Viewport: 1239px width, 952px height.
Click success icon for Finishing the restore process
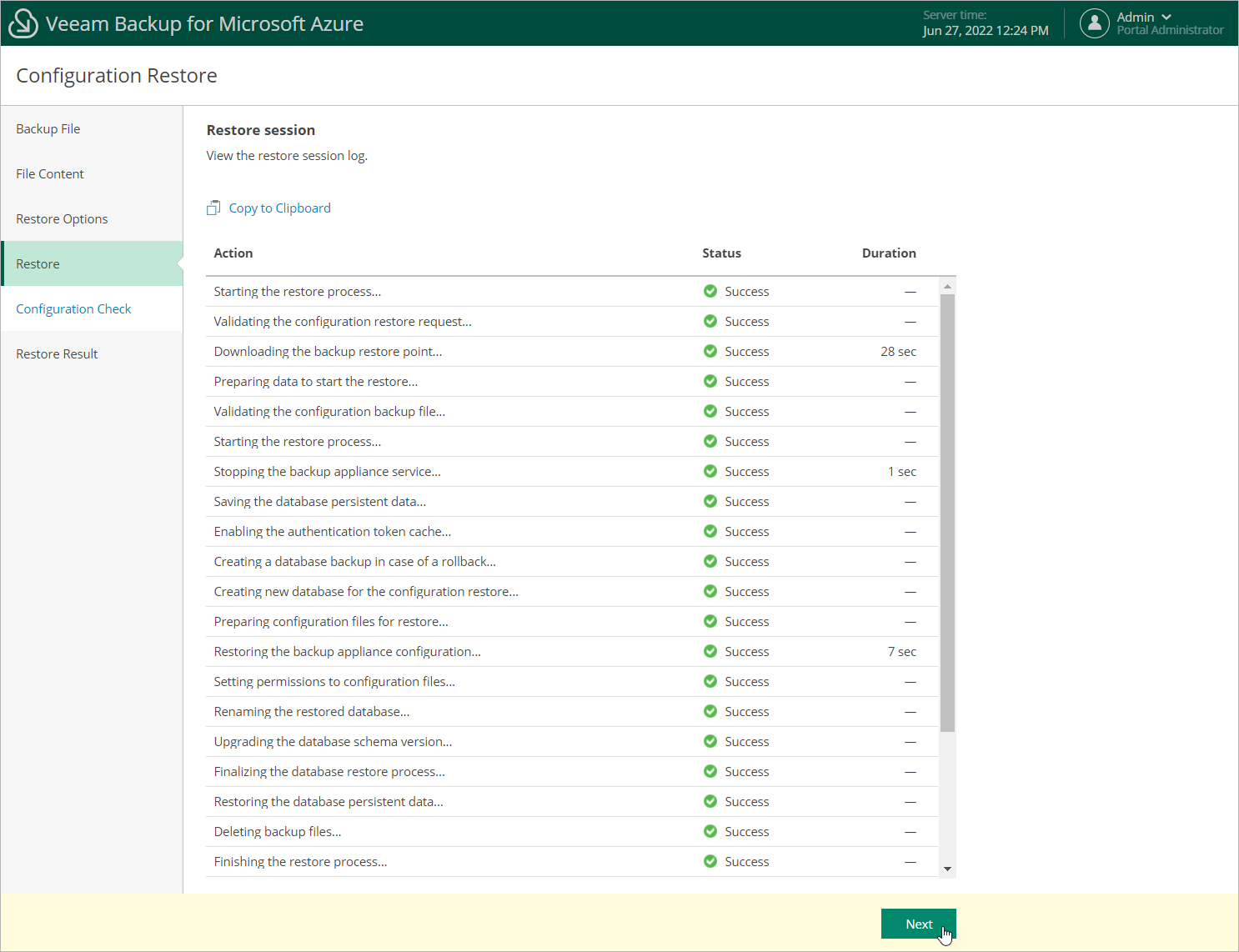tap(710, 861)
